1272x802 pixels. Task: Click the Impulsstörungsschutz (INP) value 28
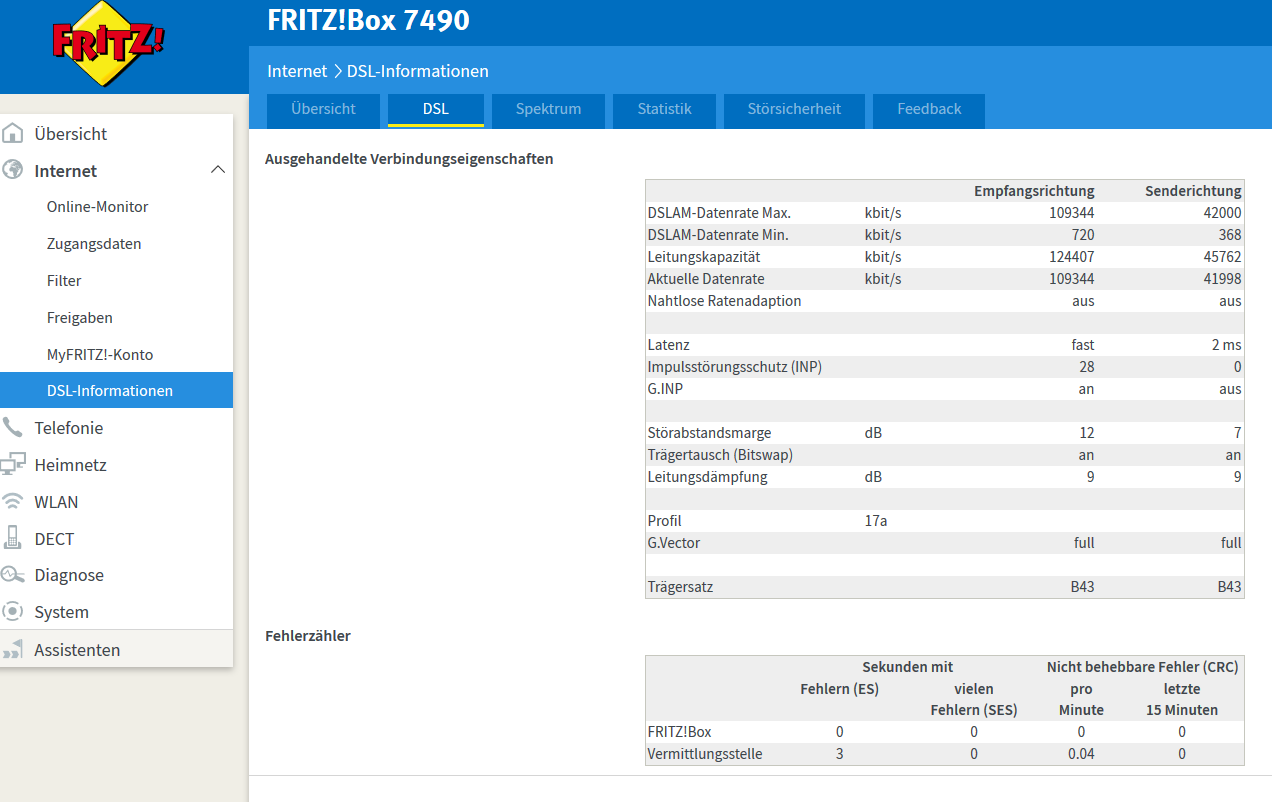1086,367
